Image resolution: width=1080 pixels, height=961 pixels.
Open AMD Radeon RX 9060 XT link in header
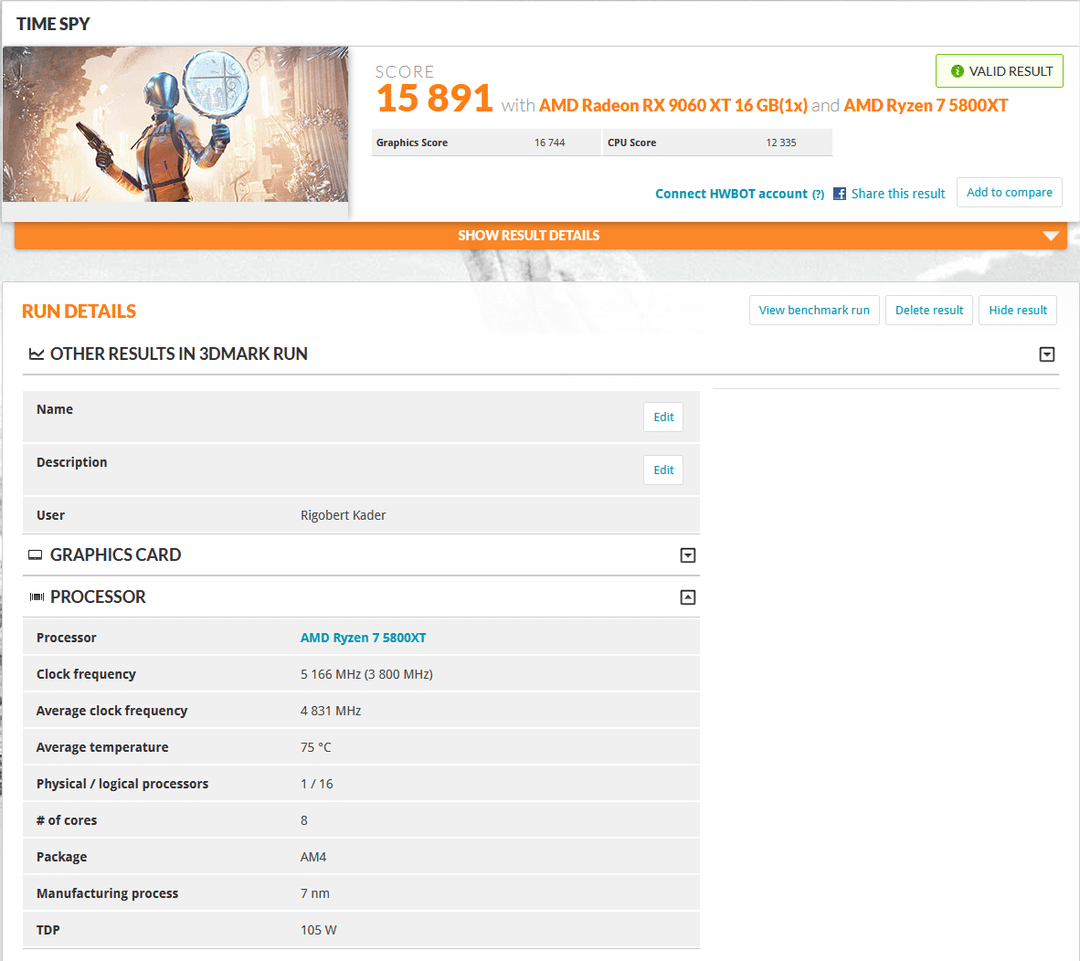click(x=673, y=105)
